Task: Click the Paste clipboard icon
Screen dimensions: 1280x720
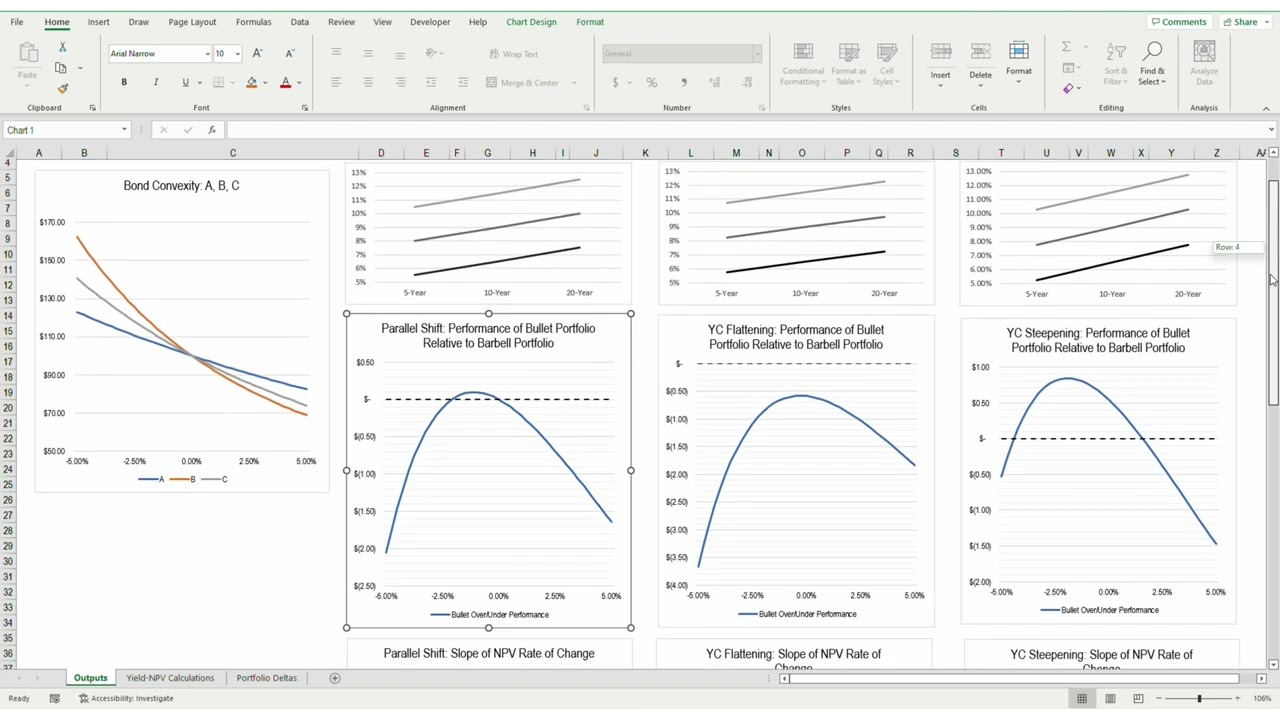Action: pyautogui.click(x=28, y=52)
